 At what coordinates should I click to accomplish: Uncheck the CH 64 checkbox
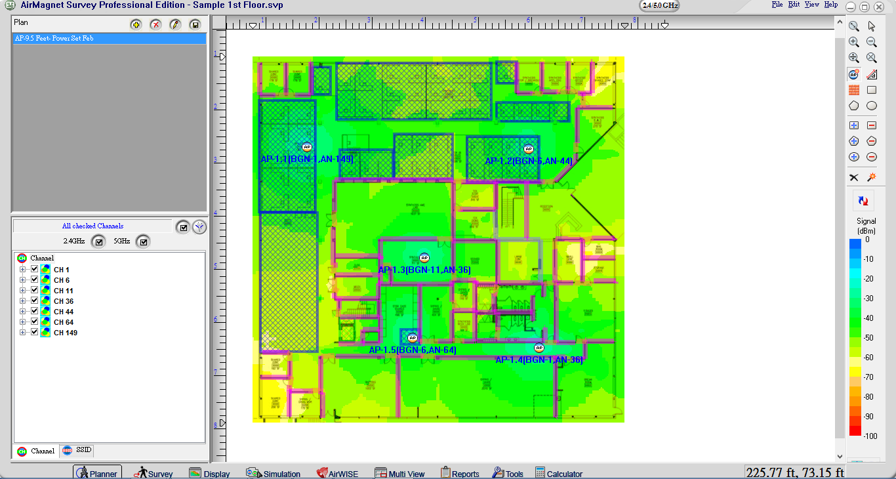point(34,322)
